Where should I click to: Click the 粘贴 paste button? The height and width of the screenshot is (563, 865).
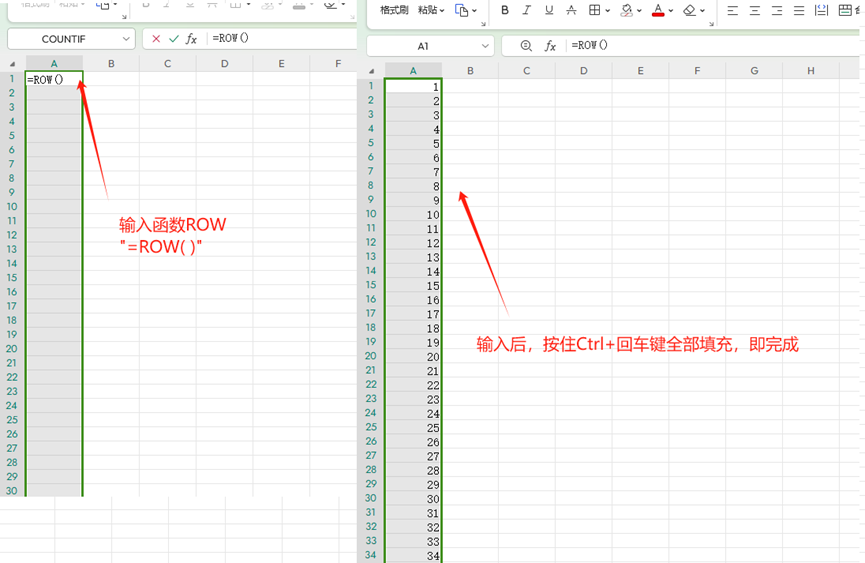click(428, 10)
